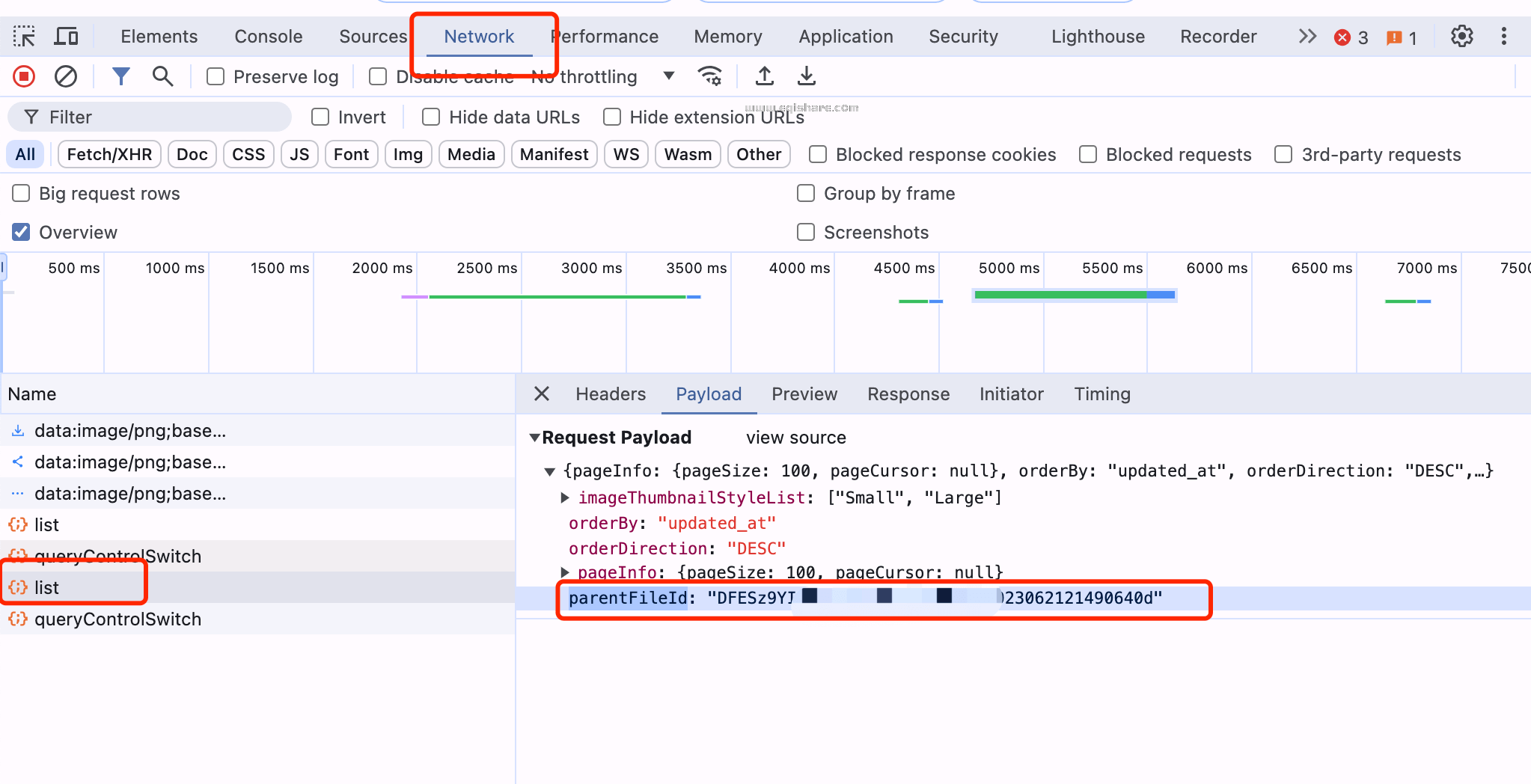Enable the Preserve log checkbox
Viewport: 1531px width, 784px height.
coord(216,77)
